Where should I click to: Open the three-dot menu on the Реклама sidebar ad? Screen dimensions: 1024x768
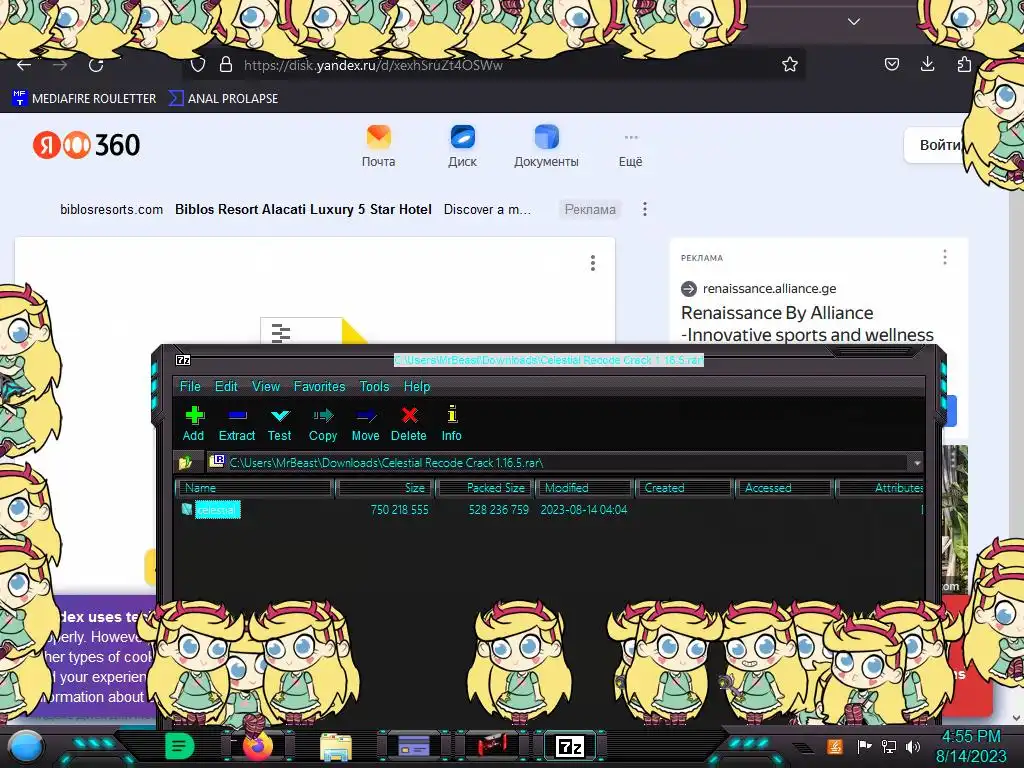[x=945, y=257]
